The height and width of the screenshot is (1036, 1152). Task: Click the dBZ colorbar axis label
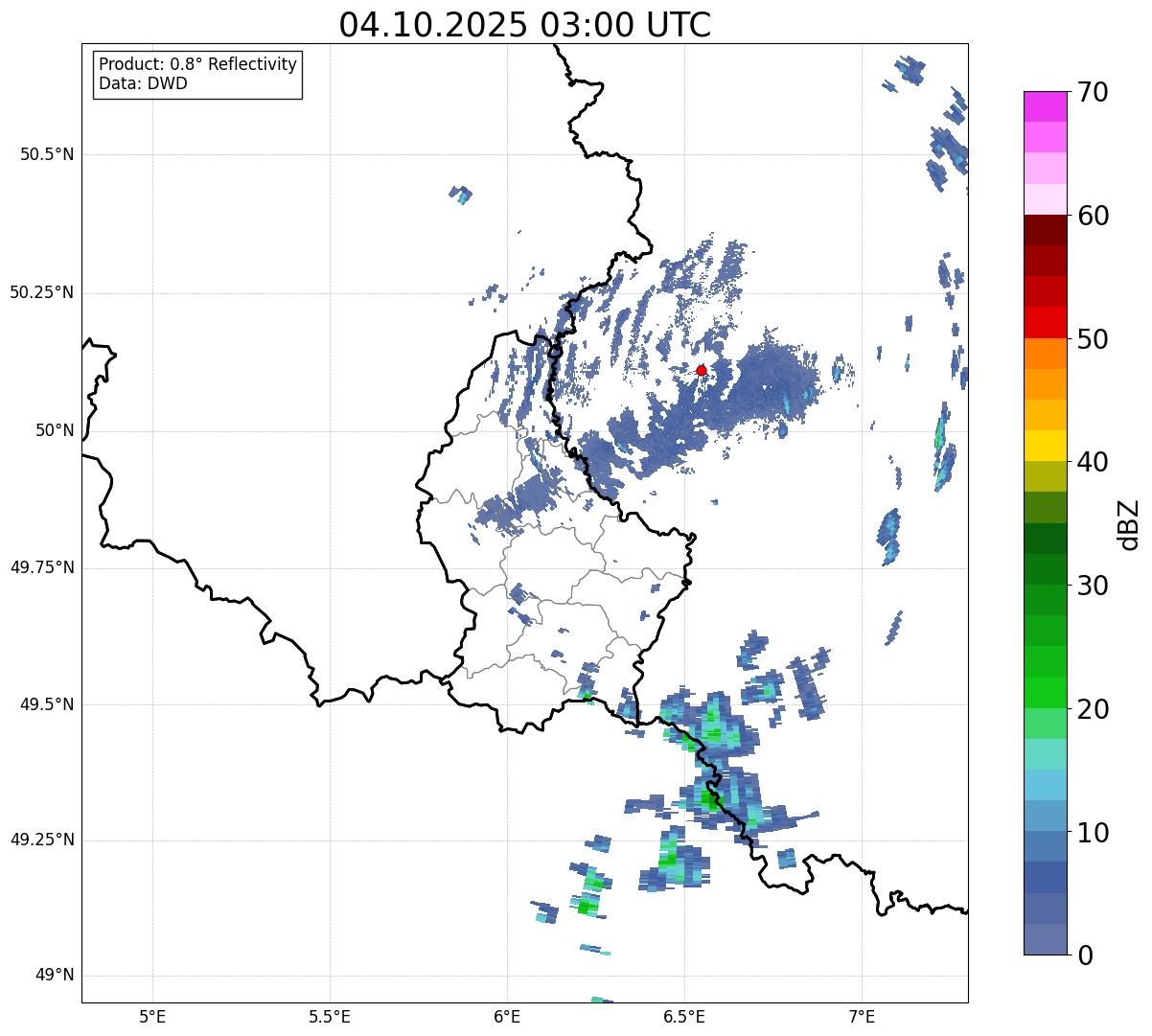[1128, 524]
